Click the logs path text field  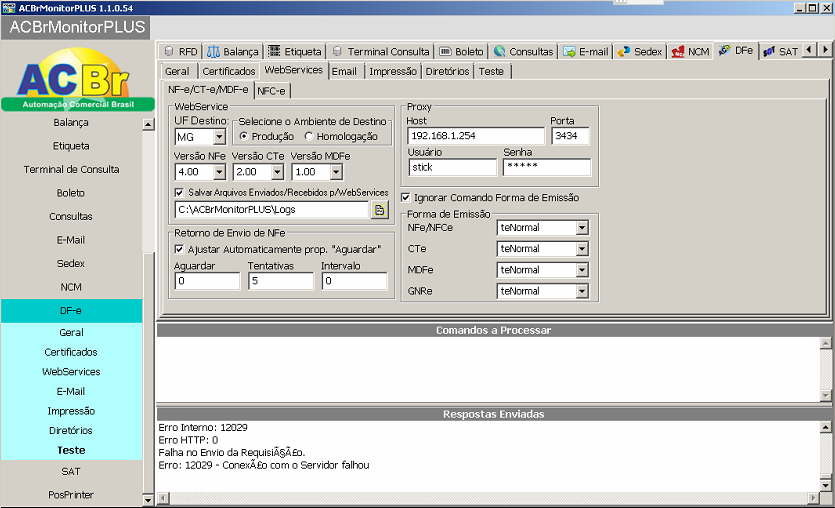tap(272, 210)
